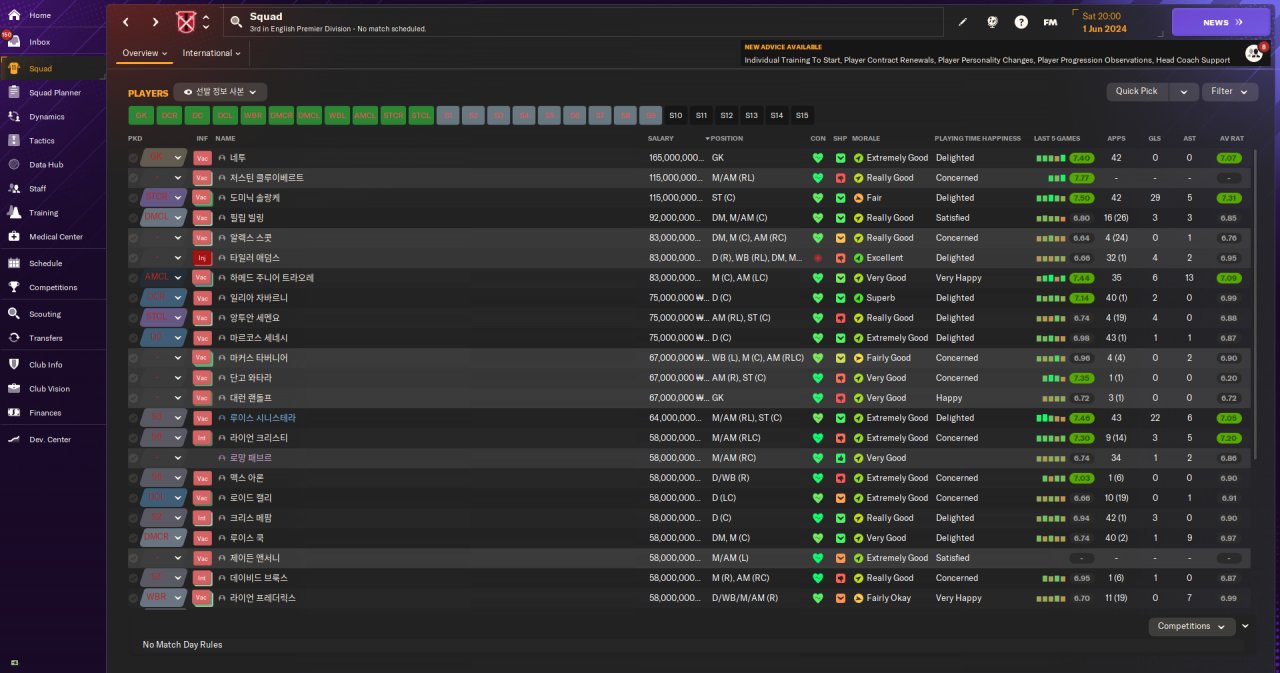Screen dimensions: 1280x673
Task: Click the Scouting sidebar icon
Action: pyautogui.click(x=14, y=314)
